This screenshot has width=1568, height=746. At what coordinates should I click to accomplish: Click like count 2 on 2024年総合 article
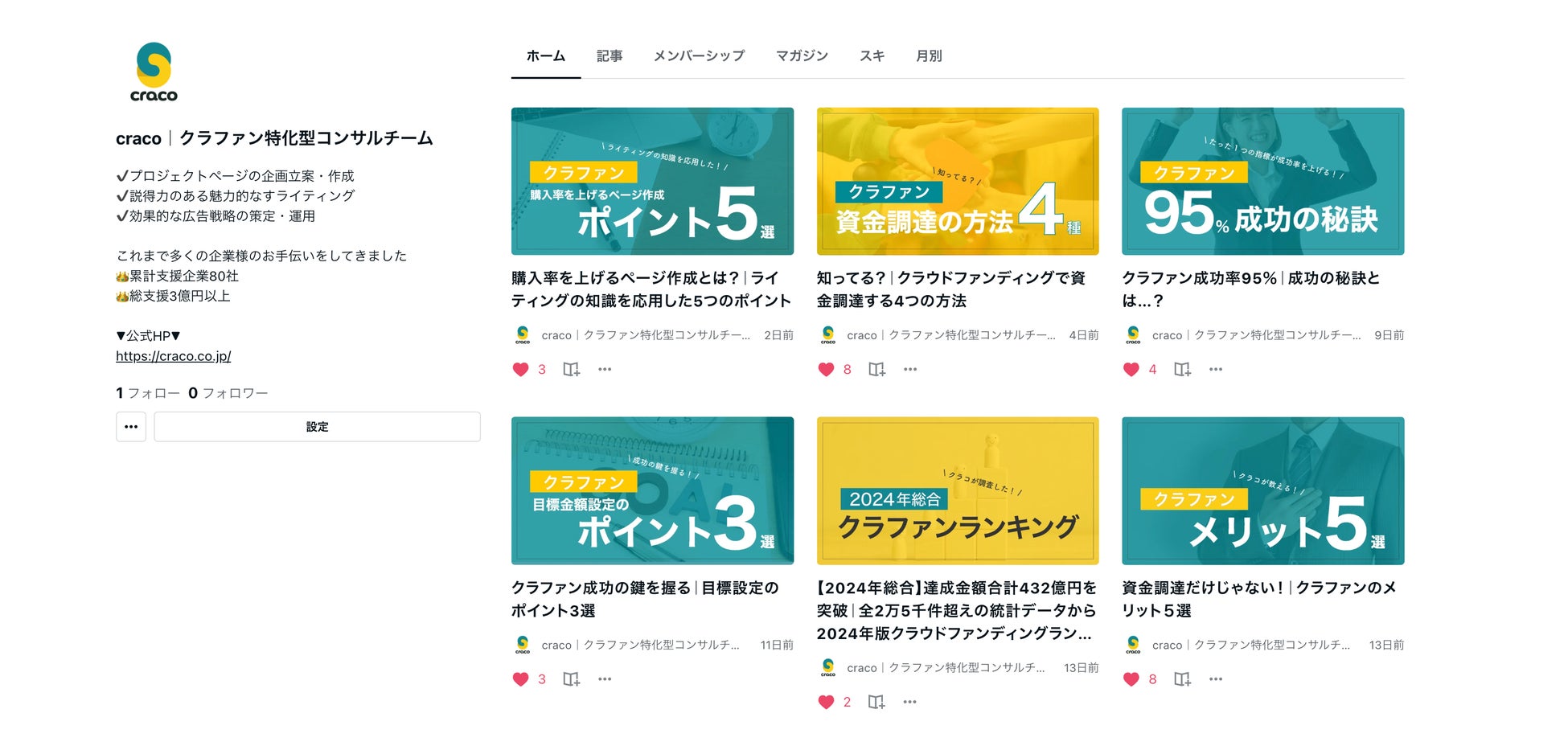[847, 702]
